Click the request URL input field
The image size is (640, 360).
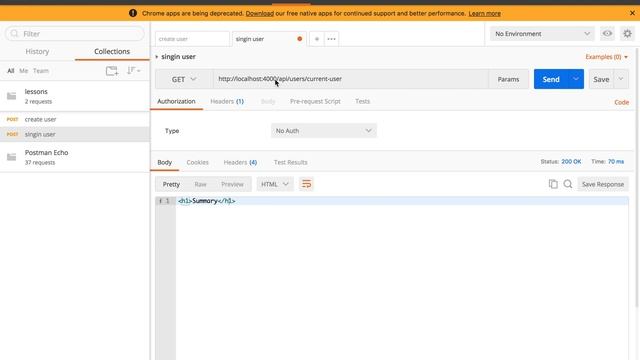[351, 79]
